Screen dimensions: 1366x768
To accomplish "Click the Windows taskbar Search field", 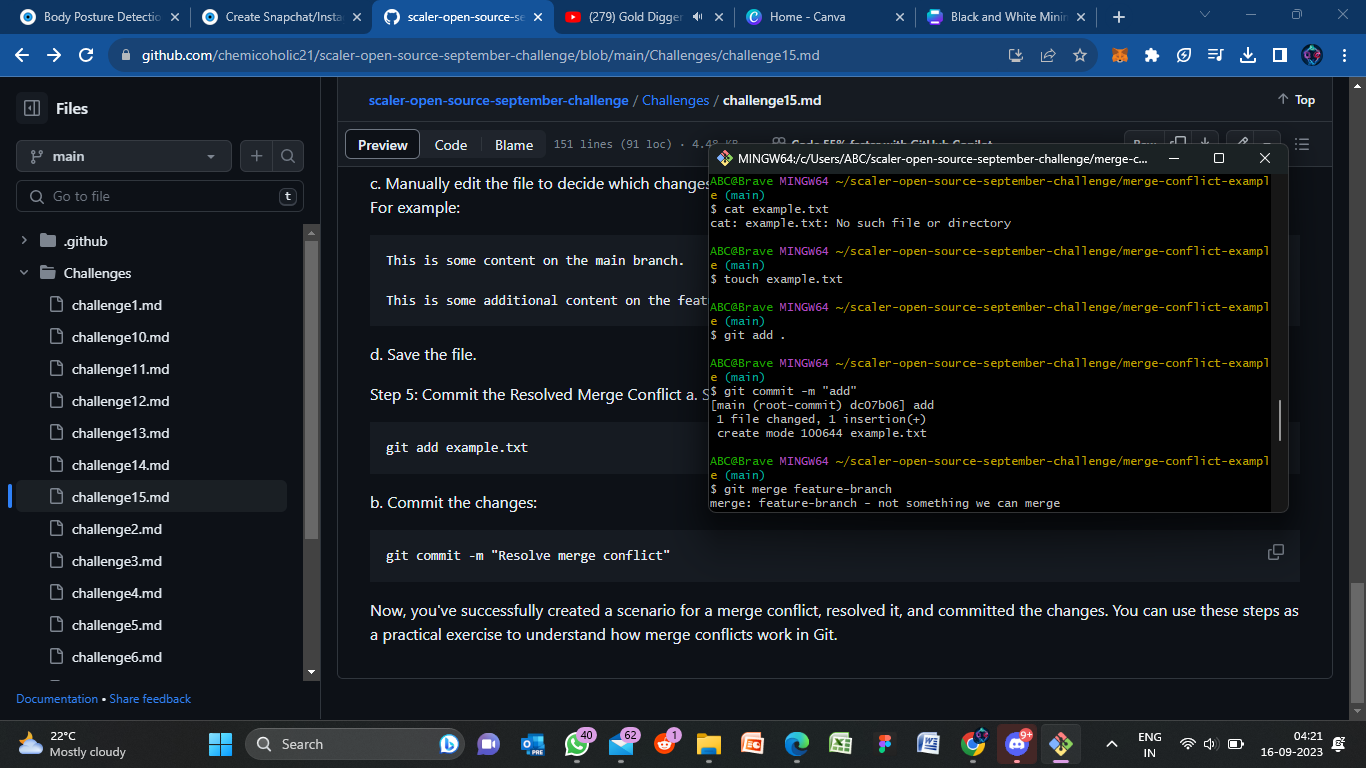I will point(355,744).
